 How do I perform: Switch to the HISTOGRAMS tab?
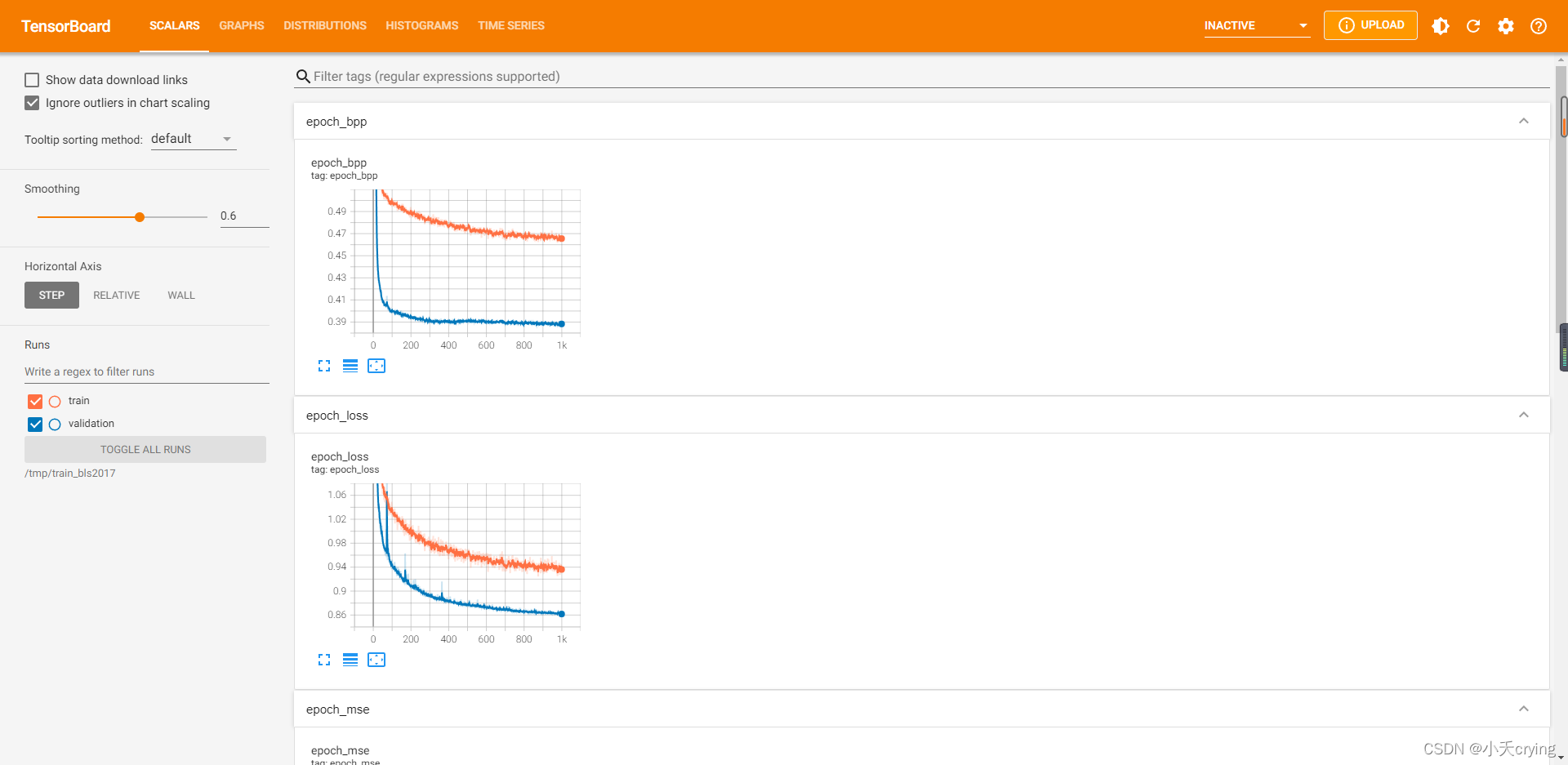(x=422, y=26)
